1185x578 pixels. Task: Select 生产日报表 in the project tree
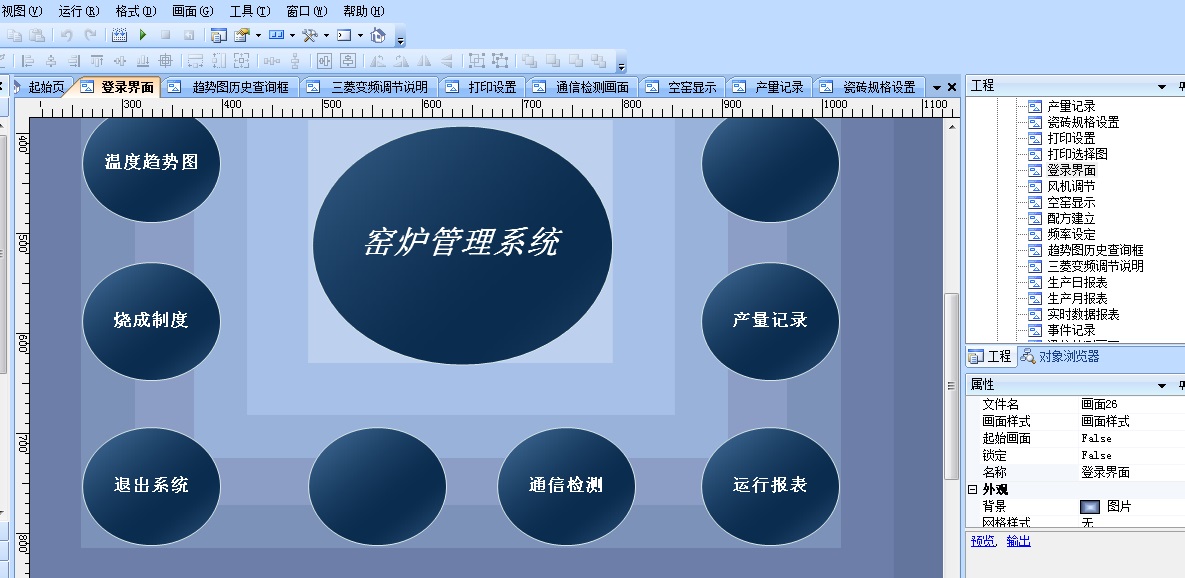tap(1077, 282)
